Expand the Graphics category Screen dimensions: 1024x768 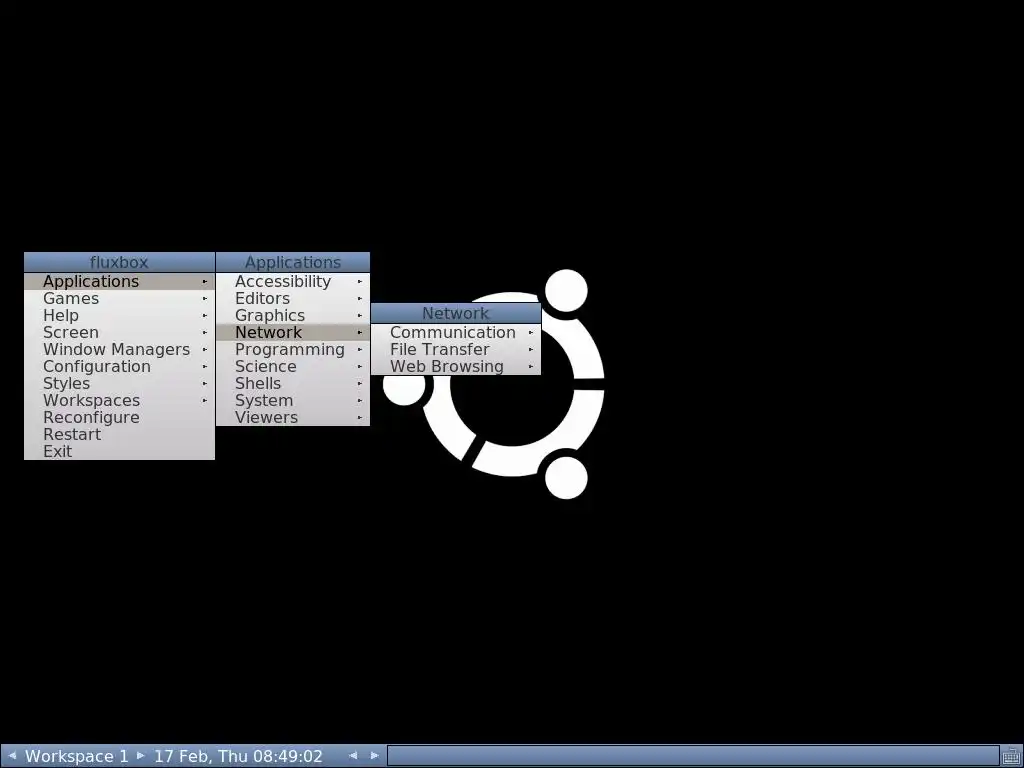[293, 315]
